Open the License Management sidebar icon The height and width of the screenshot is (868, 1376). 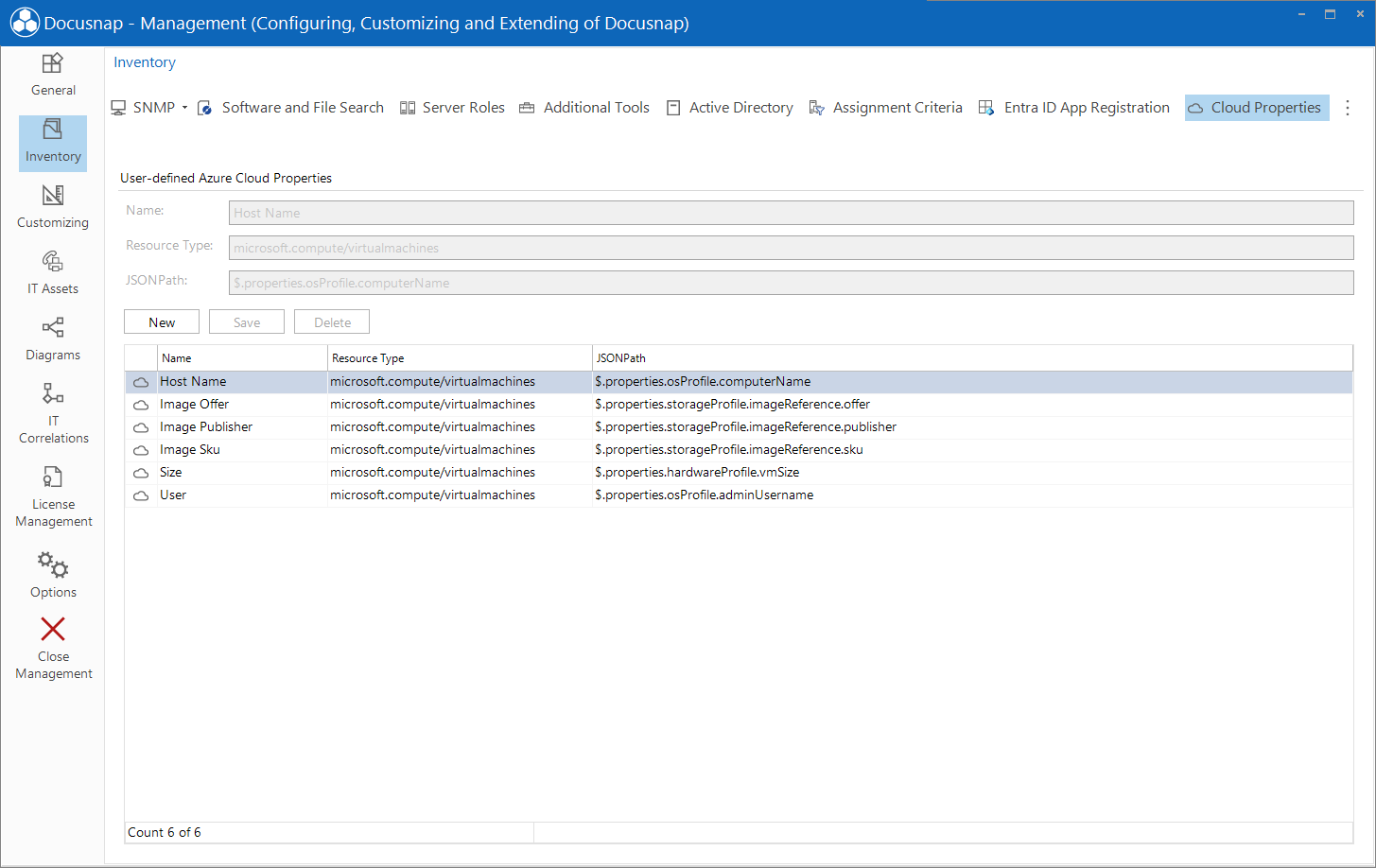point(53,477)
